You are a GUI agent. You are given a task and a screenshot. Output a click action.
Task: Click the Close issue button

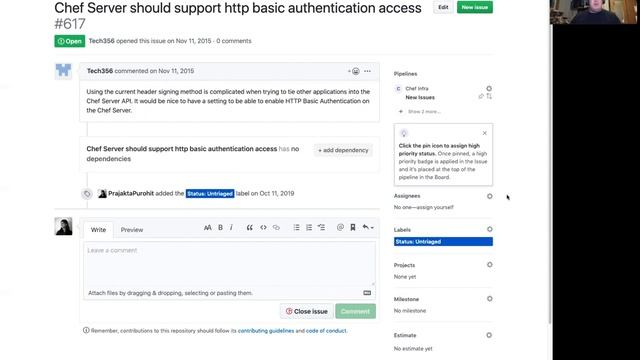point(307,311)
